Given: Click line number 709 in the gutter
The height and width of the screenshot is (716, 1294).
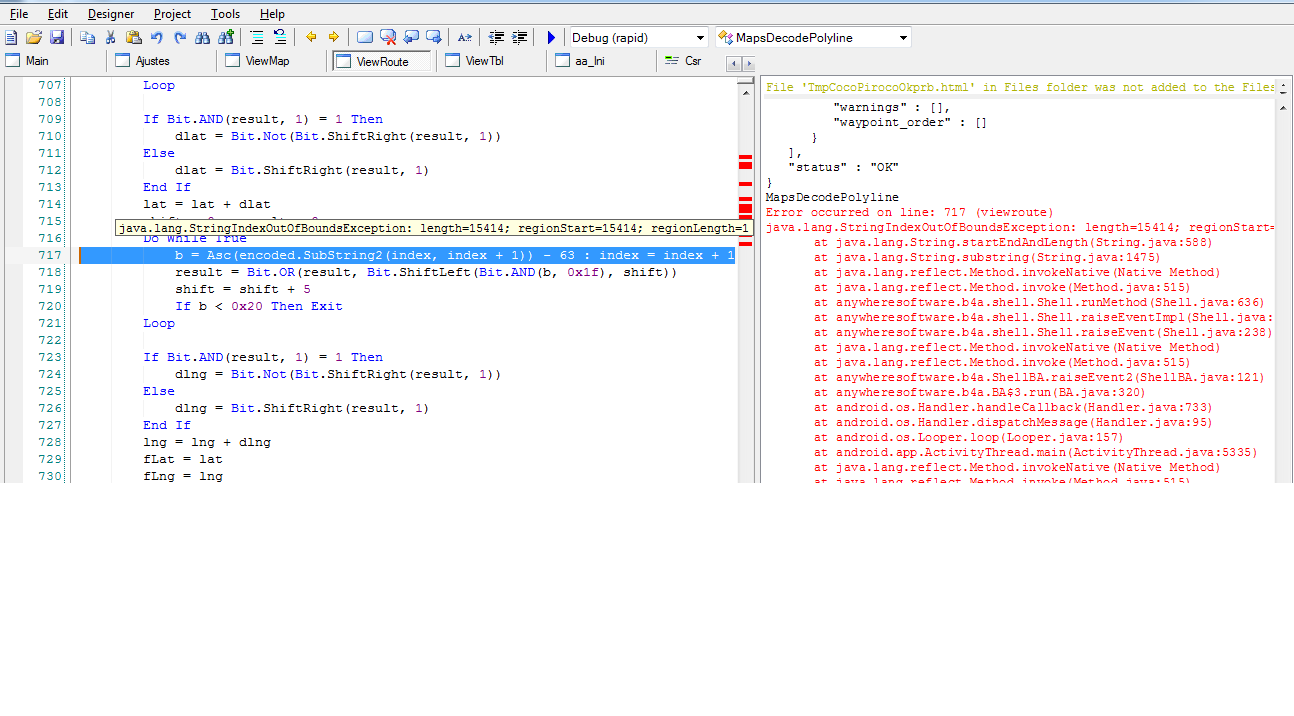Looking at the screenshot, I should pos(50,119).
